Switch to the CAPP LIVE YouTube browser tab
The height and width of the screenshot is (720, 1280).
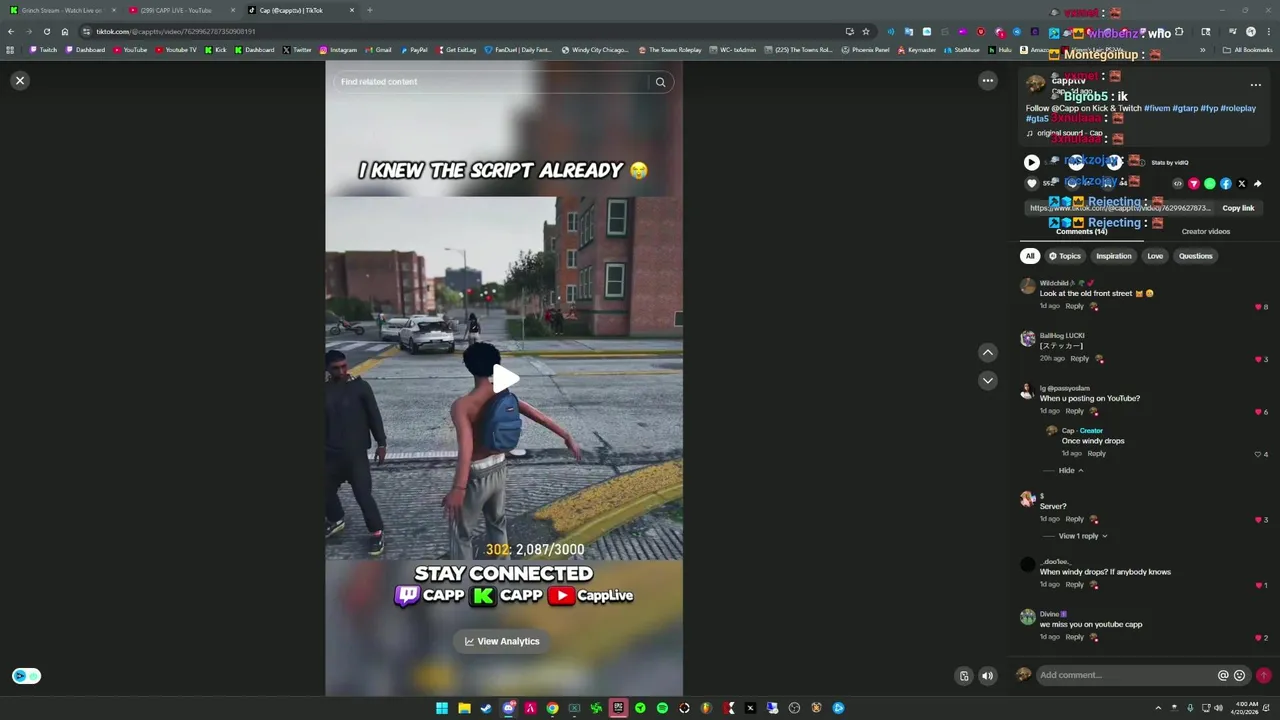180,10
